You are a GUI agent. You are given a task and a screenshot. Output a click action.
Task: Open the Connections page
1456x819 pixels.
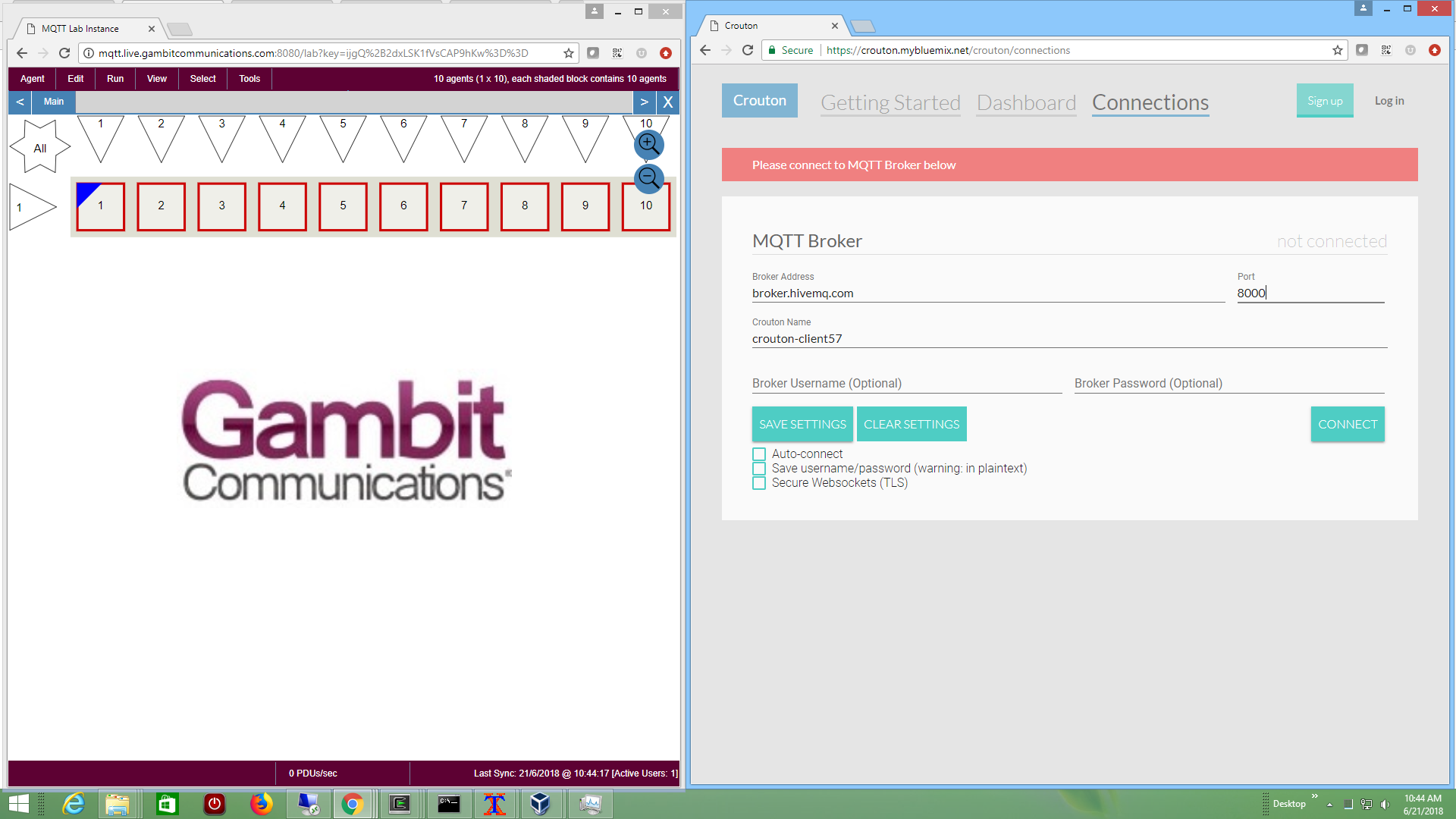[1150, 102]
